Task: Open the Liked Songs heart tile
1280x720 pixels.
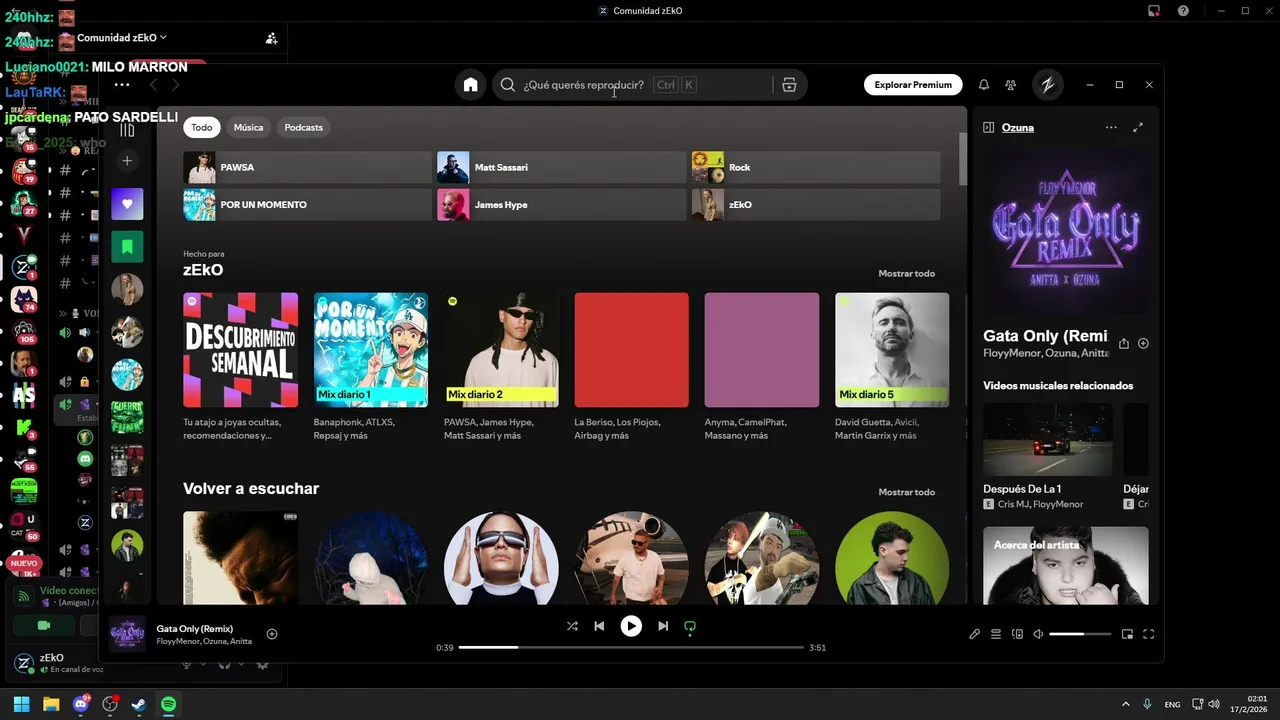Action: coord(127,204)
